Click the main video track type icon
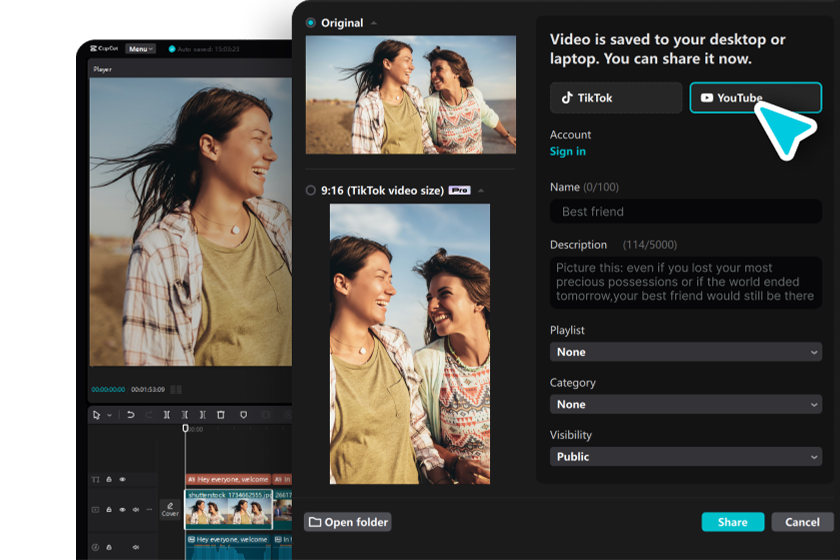Viewport: 840px width, 560px height. click(95, 510)
